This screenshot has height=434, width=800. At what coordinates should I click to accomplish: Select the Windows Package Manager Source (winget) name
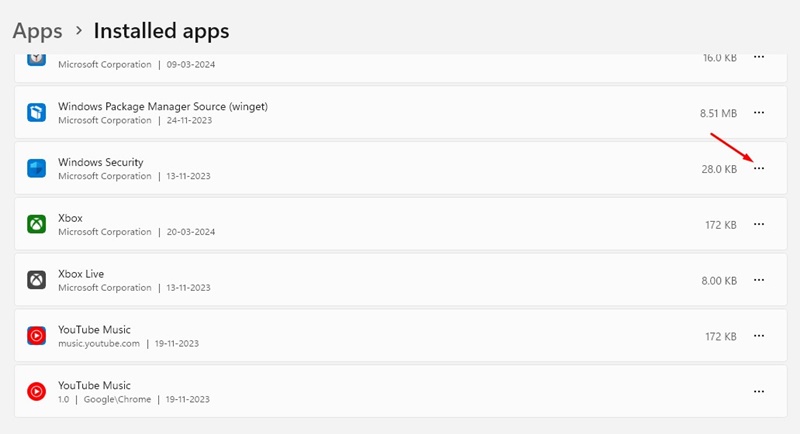163,106
